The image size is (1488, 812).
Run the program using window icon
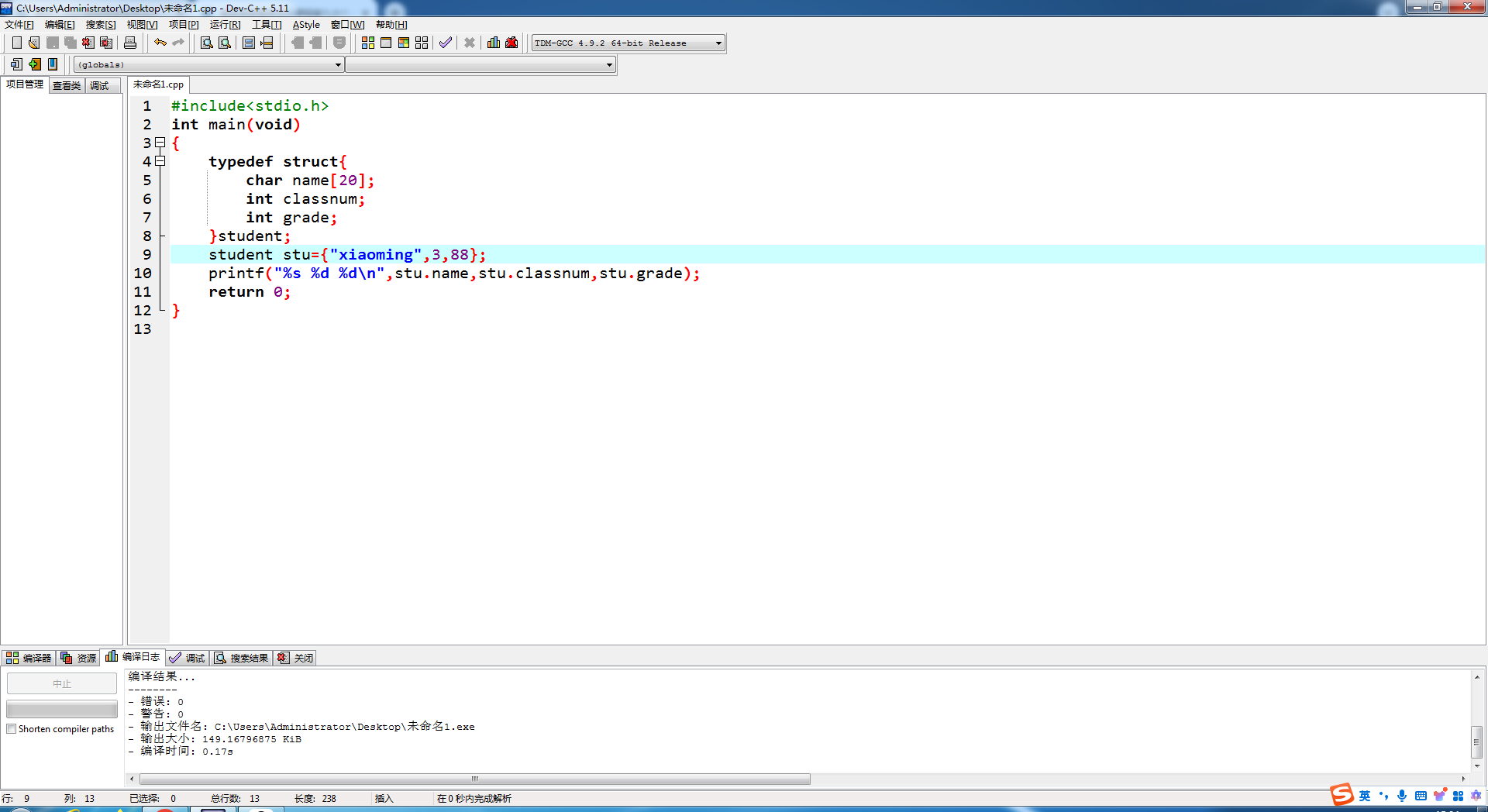click(x=386, y=43)
